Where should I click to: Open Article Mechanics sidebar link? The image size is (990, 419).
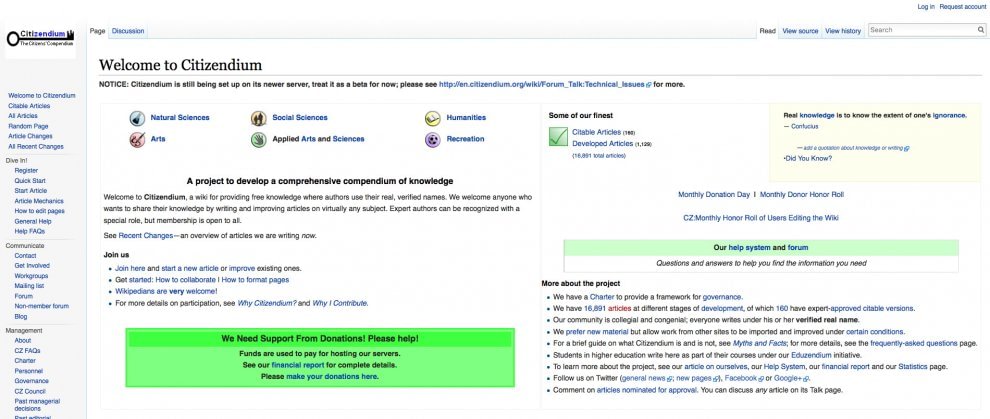click(39, 201)
